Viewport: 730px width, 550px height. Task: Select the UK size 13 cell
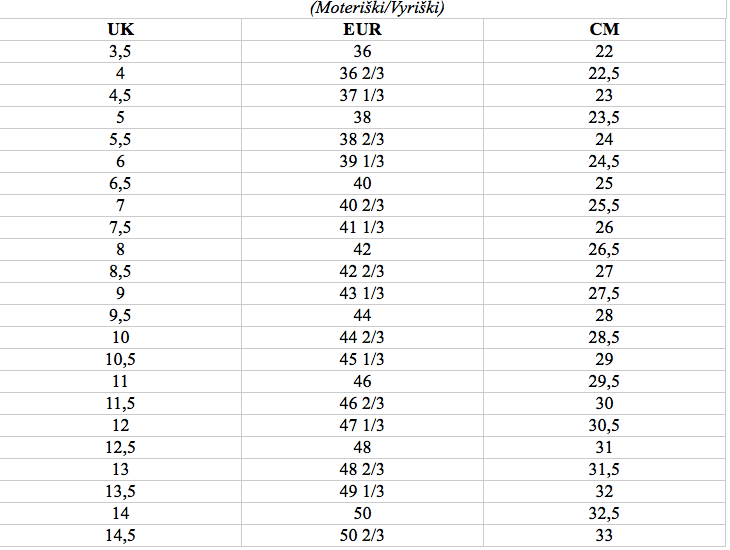pyautogui.click(x=121, y=469)
